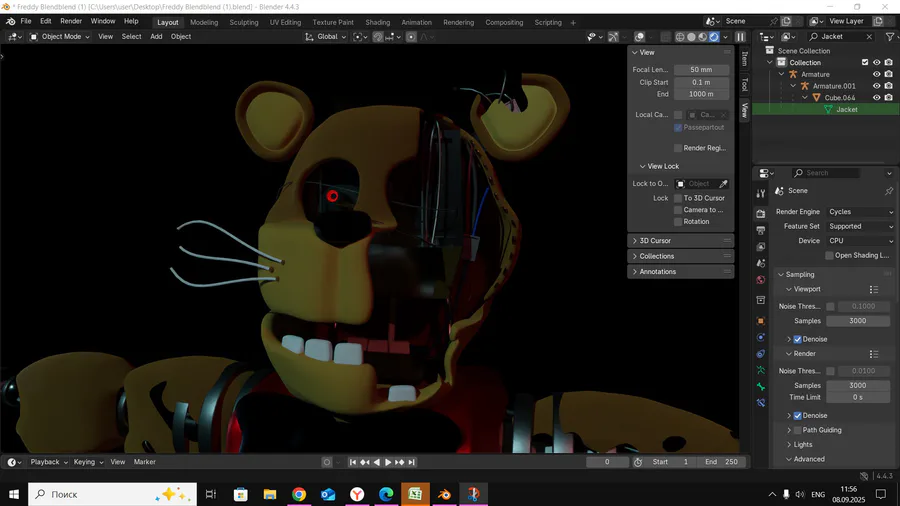Uncheck the Collection exclude checkbox
The image size is (900, 506).
[x=865, y=63]
